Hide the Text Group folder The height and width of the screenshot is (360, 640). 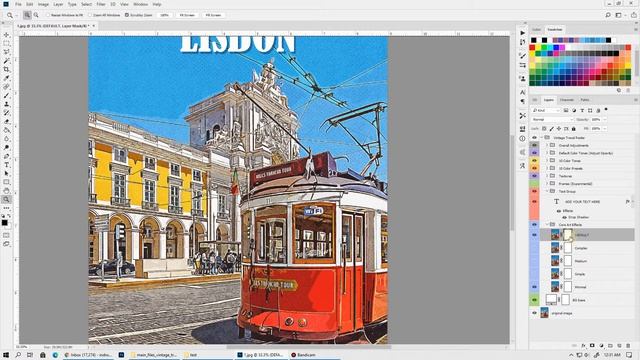point(534,191)
